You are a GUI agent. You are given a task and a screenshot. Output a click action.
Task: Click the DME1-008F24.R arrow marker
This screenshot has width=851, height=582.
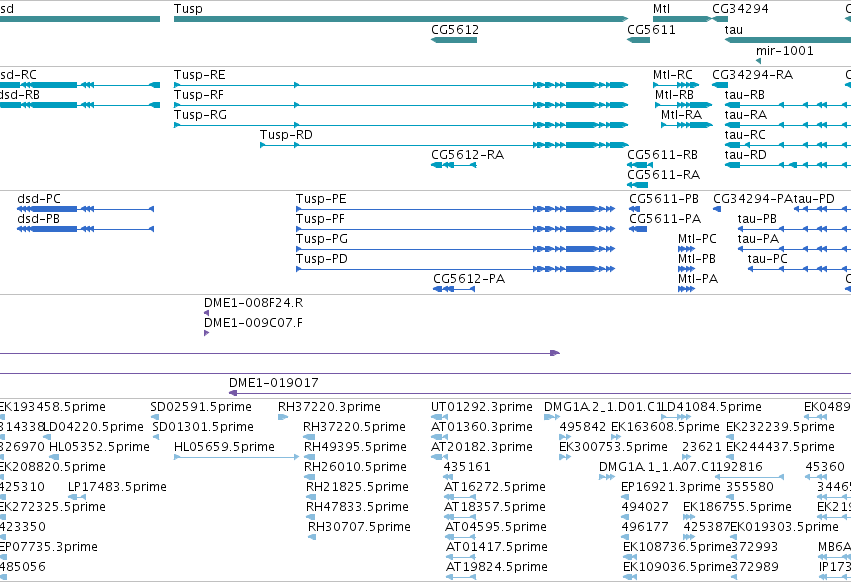point(206,313)
